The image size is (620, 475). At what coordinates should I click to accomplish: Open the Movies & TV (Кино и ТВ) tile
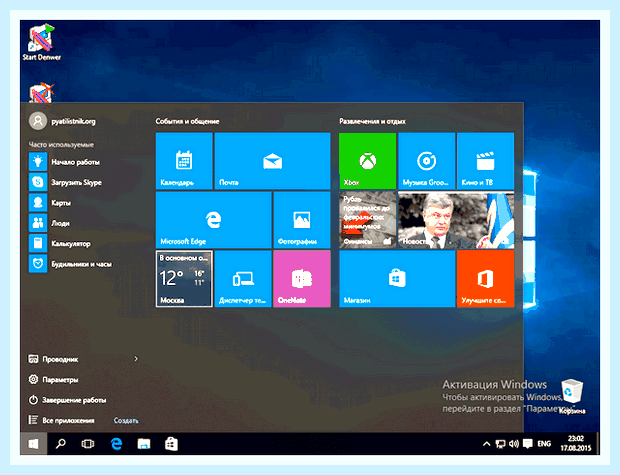[486, 161]
